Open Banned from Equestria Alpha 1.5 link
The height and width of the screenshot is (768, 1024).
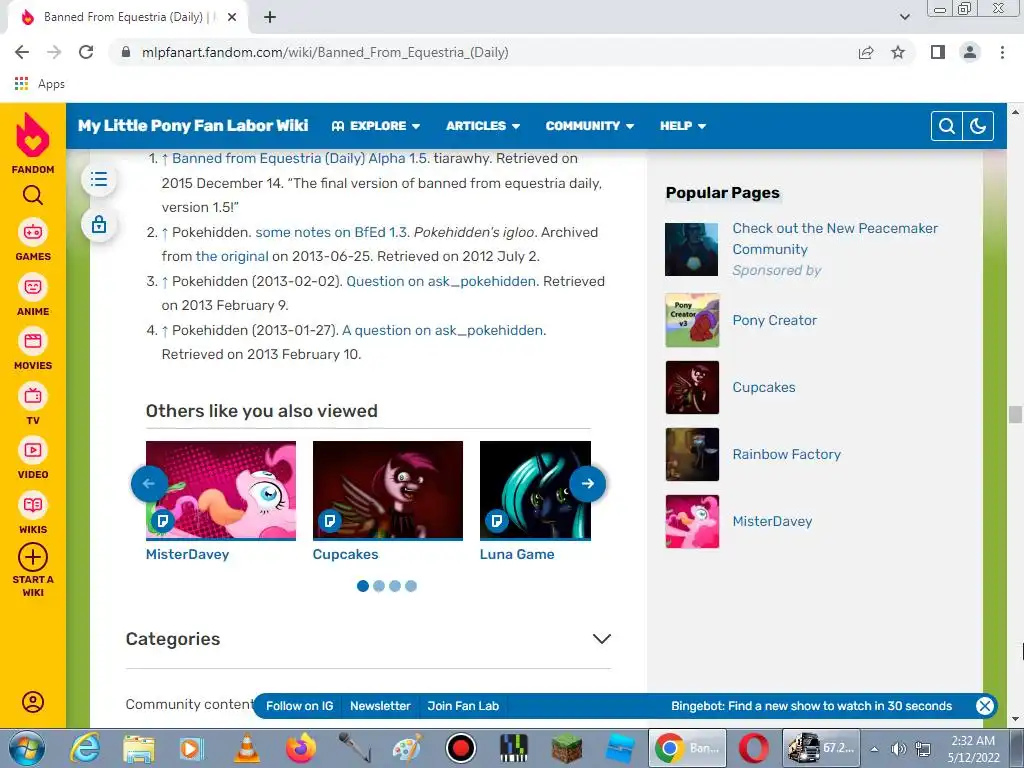pyautogui.click(x=300, y=158)
